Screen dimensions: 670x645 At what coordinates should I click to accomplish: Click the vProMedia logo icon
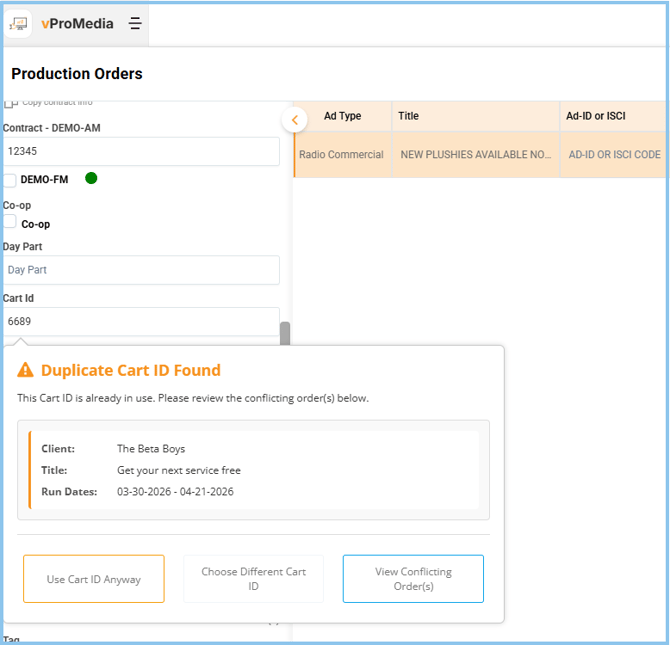click(x=20, y=24)
